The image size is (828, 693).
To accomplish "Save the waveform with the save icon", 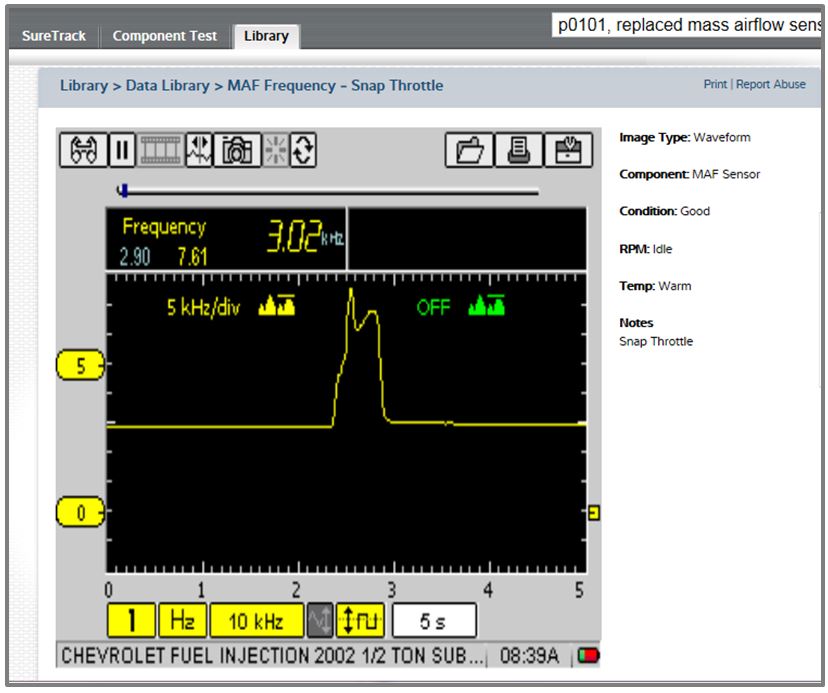I will (568, 151).
